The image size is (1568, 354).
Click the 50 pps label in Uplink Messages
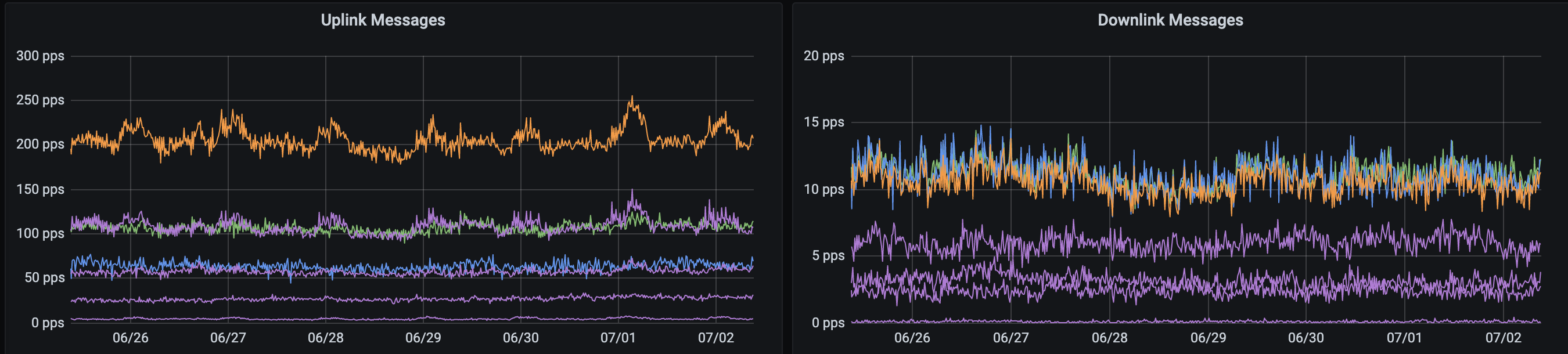(x=45, y=278)
